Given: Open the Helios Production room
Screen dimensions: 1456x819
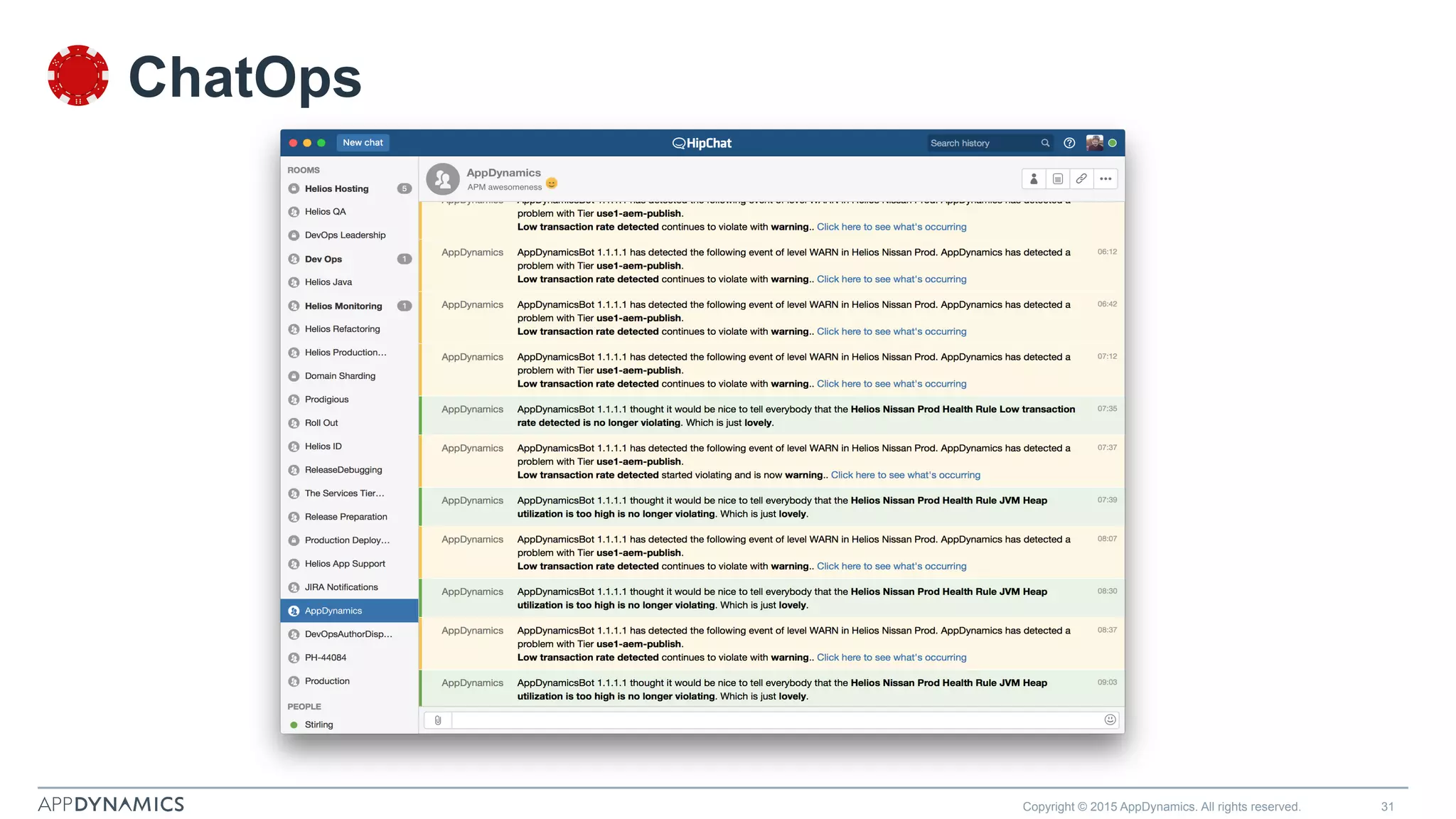Looking at the screenshot, I should [x=349, y=353].
